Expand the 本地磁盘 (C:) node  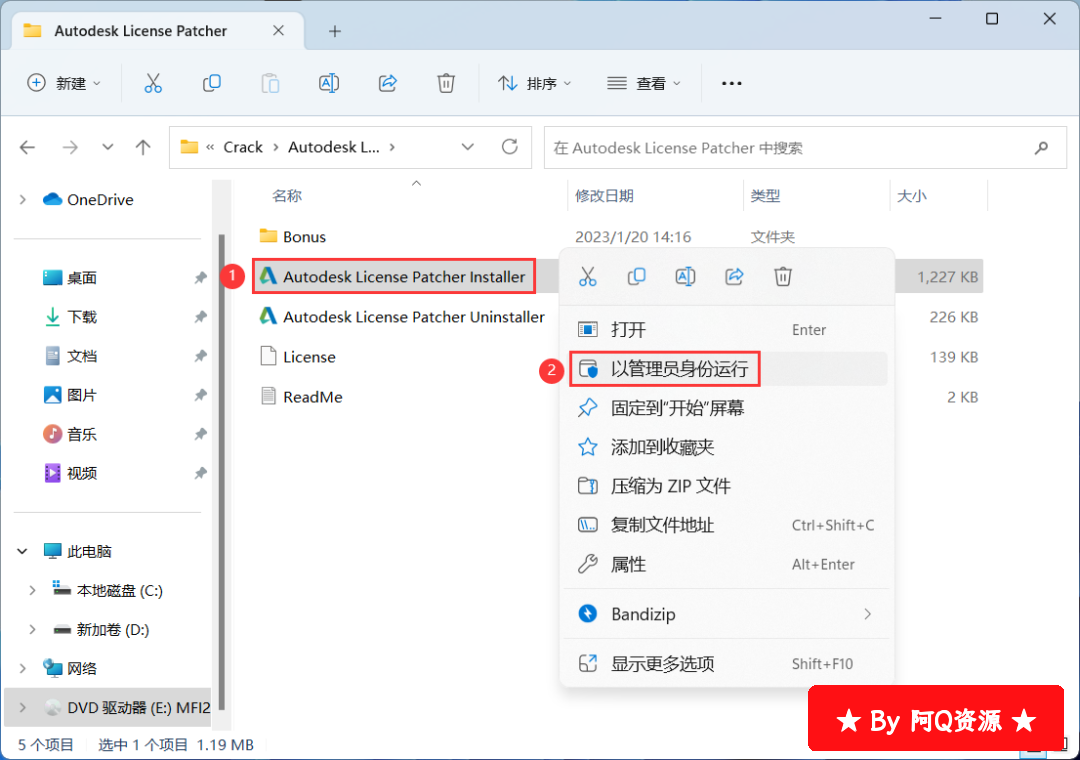click(32, 590)
